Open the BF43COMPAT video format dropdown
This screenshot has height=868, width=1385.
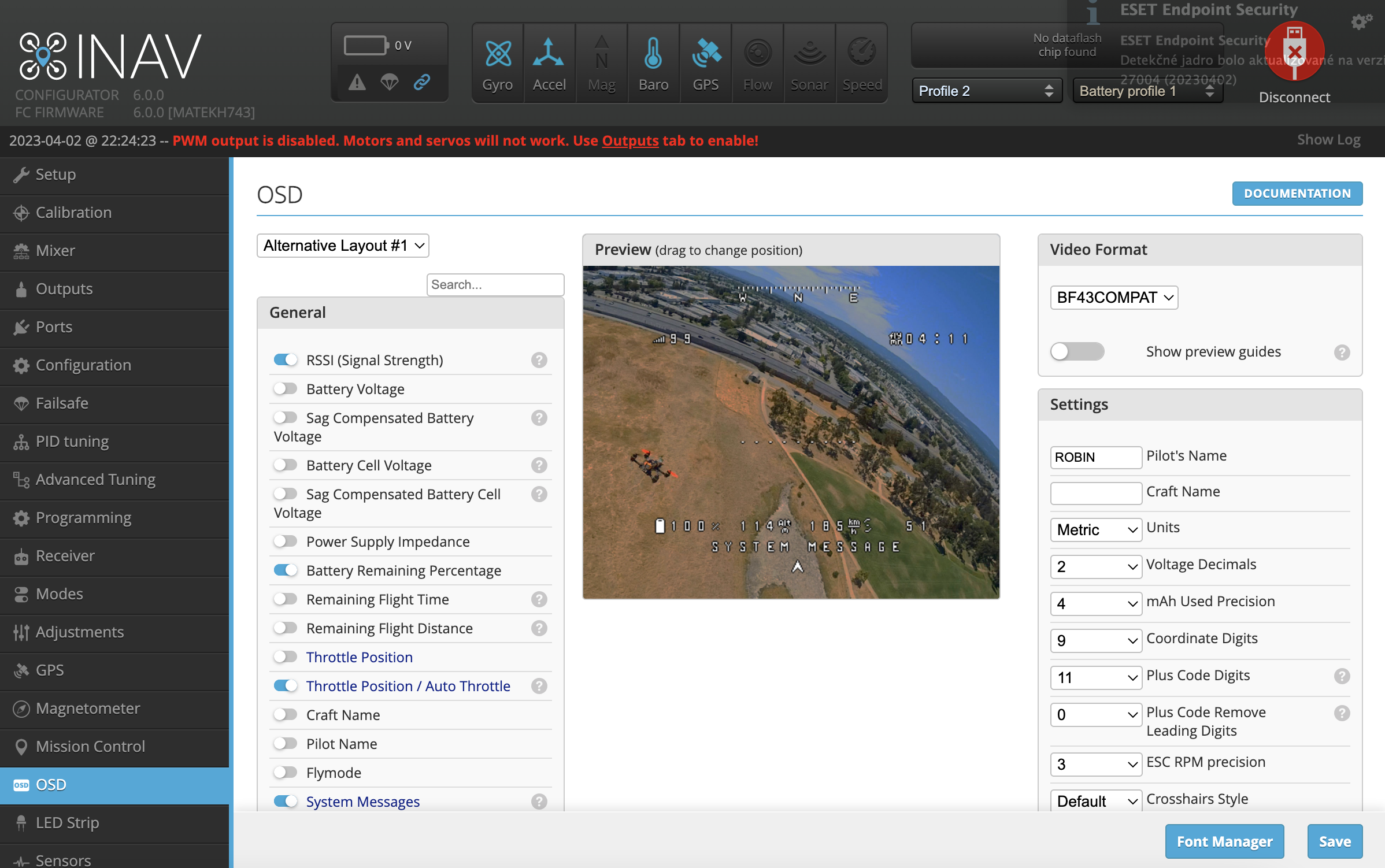pyautogui.click(x=1113, y=298)
